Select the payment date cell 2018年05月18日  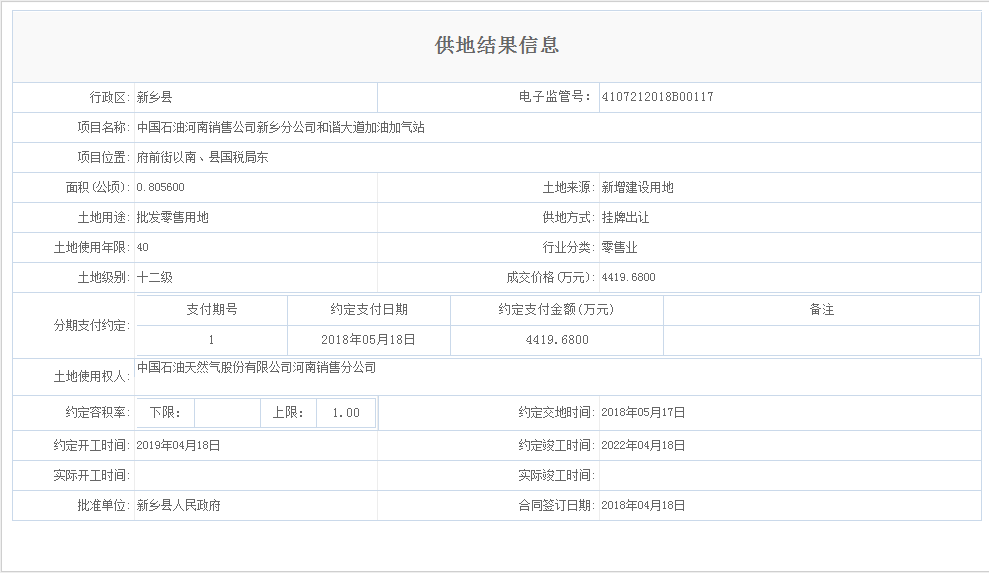click(368, 340)
